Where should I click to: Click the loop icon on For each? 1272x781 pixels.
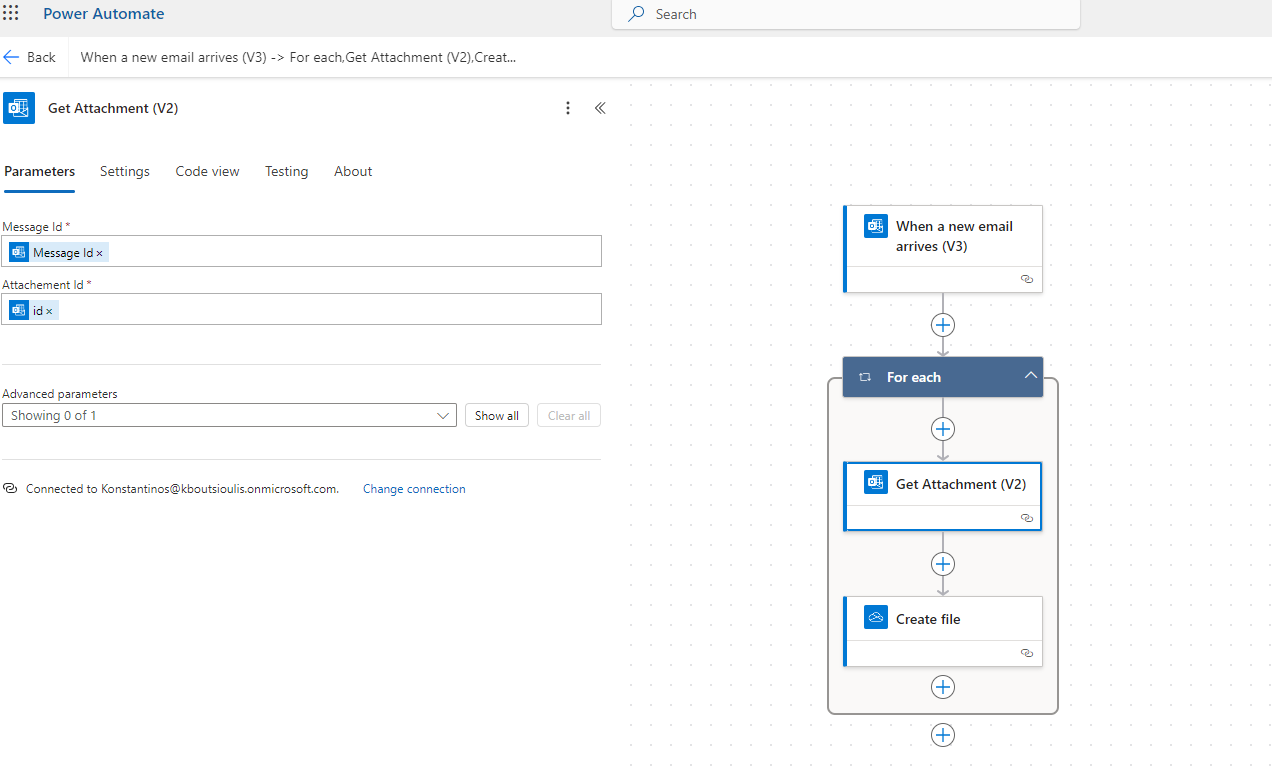[865, 377]
